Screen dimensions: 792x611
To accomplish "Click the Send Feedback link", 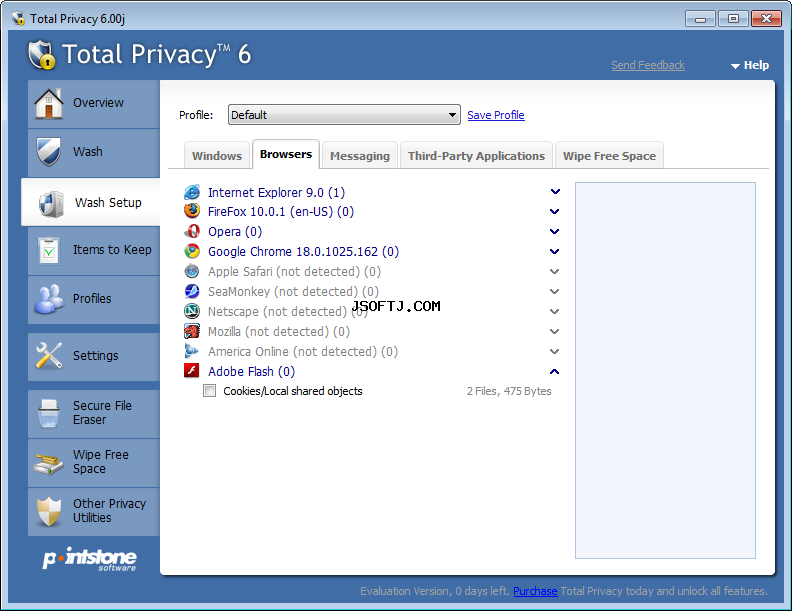I will click(x=648, y=65).
